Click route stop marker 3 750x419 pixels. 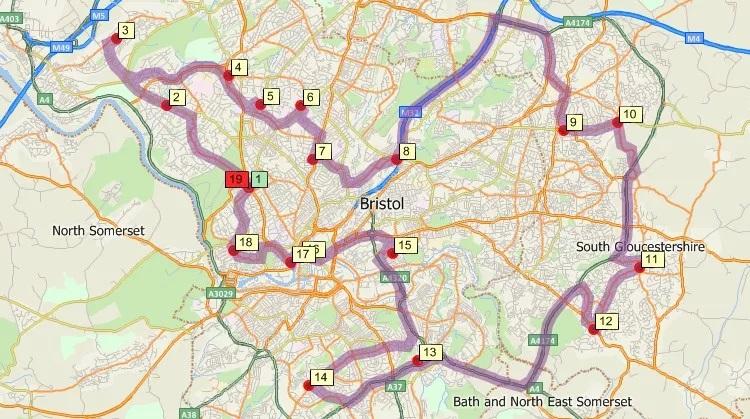(125, 31)
